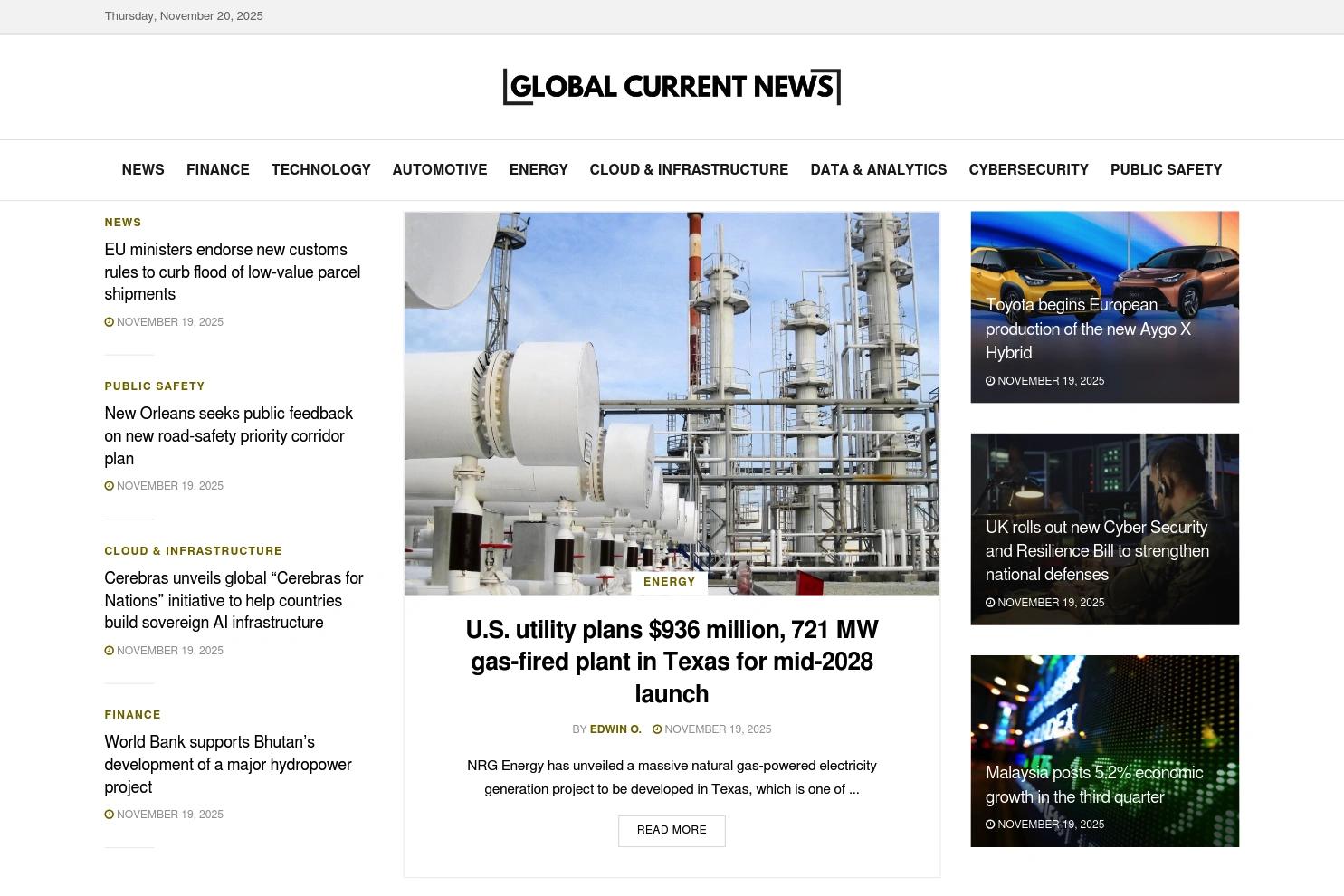
Task: Click the PUBLIC SAFETY category label in sidebar
Action: coord(155,386)
